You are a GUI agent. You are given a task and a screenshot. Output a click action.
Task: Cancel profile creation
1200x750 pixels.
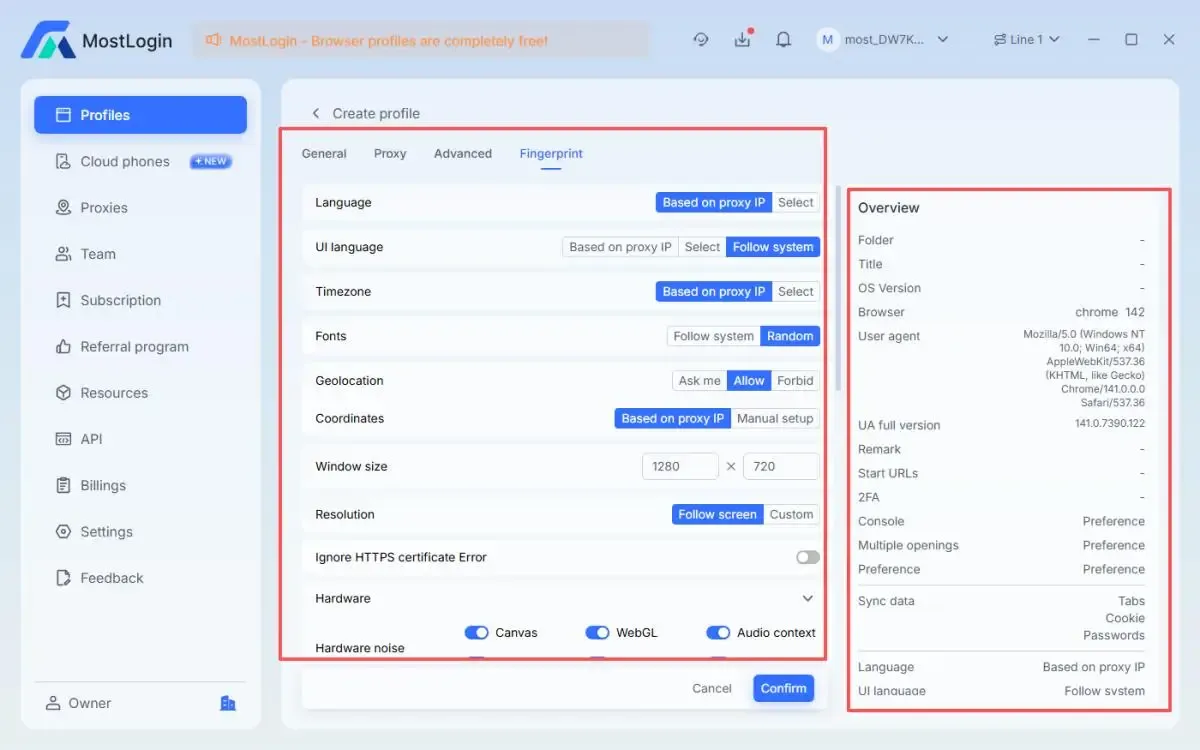coord(712,688)
